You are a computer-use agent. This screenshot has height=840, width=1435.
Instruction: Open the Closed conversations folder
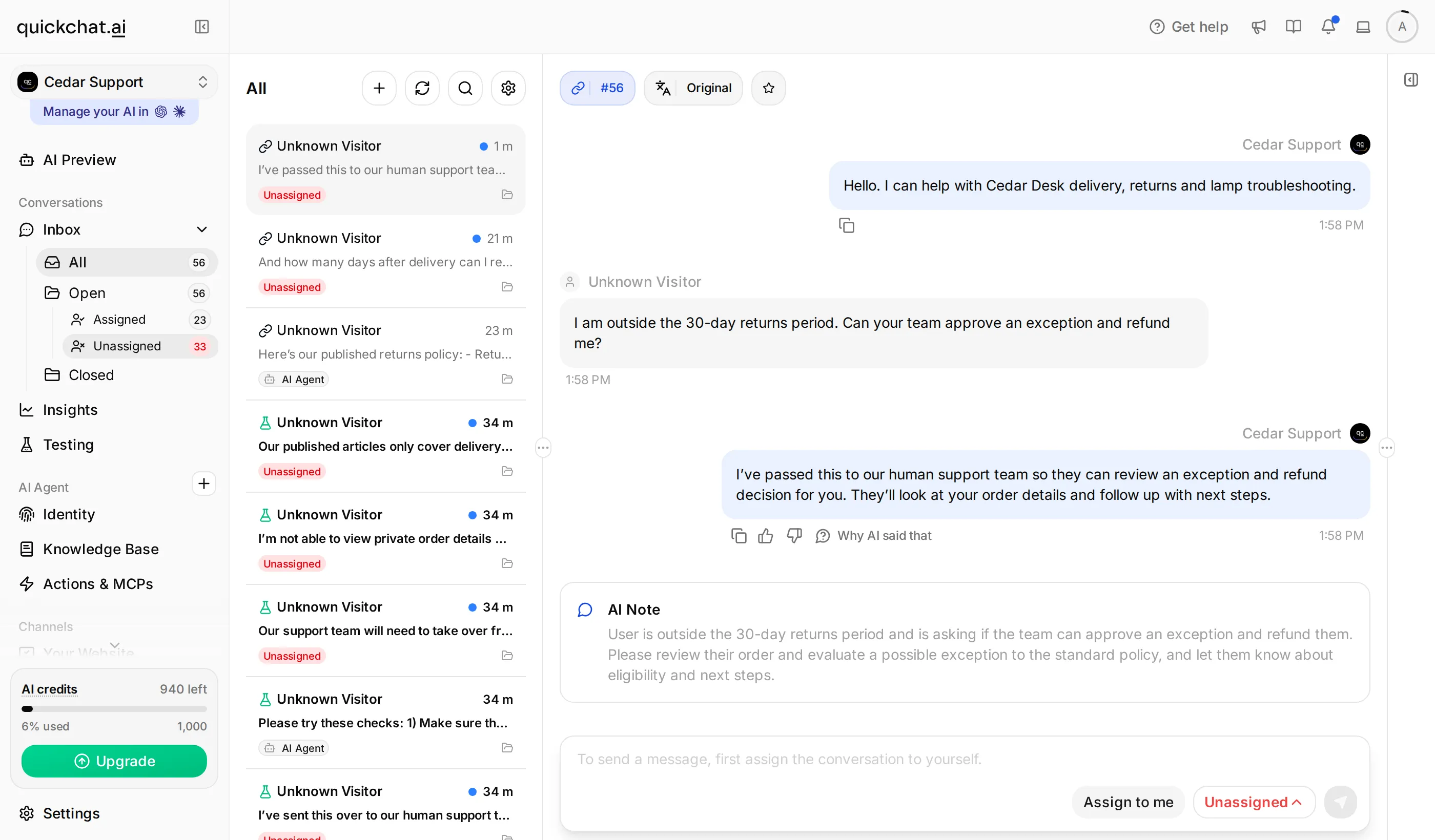[x=127, y=375]
